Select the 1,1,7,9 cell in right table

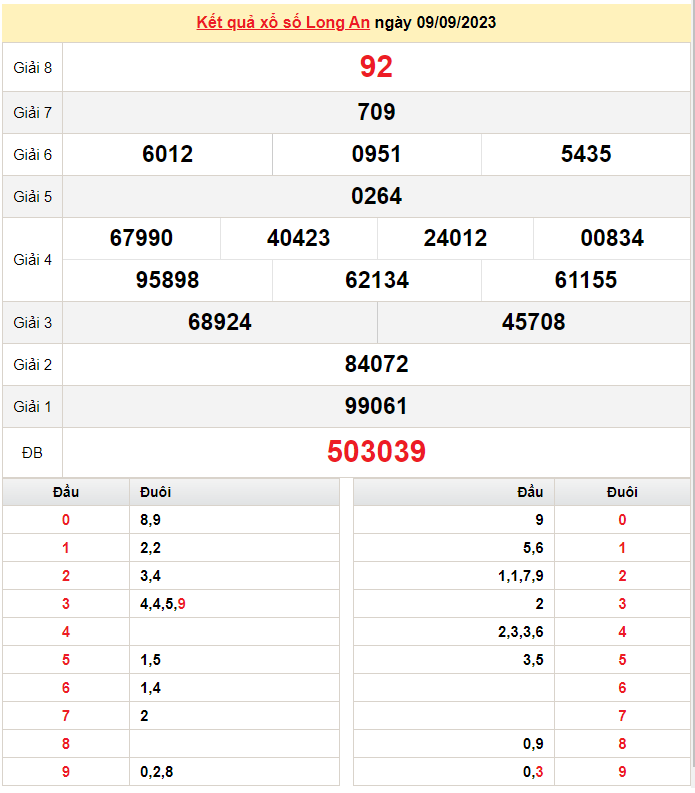tap(521, 576)
